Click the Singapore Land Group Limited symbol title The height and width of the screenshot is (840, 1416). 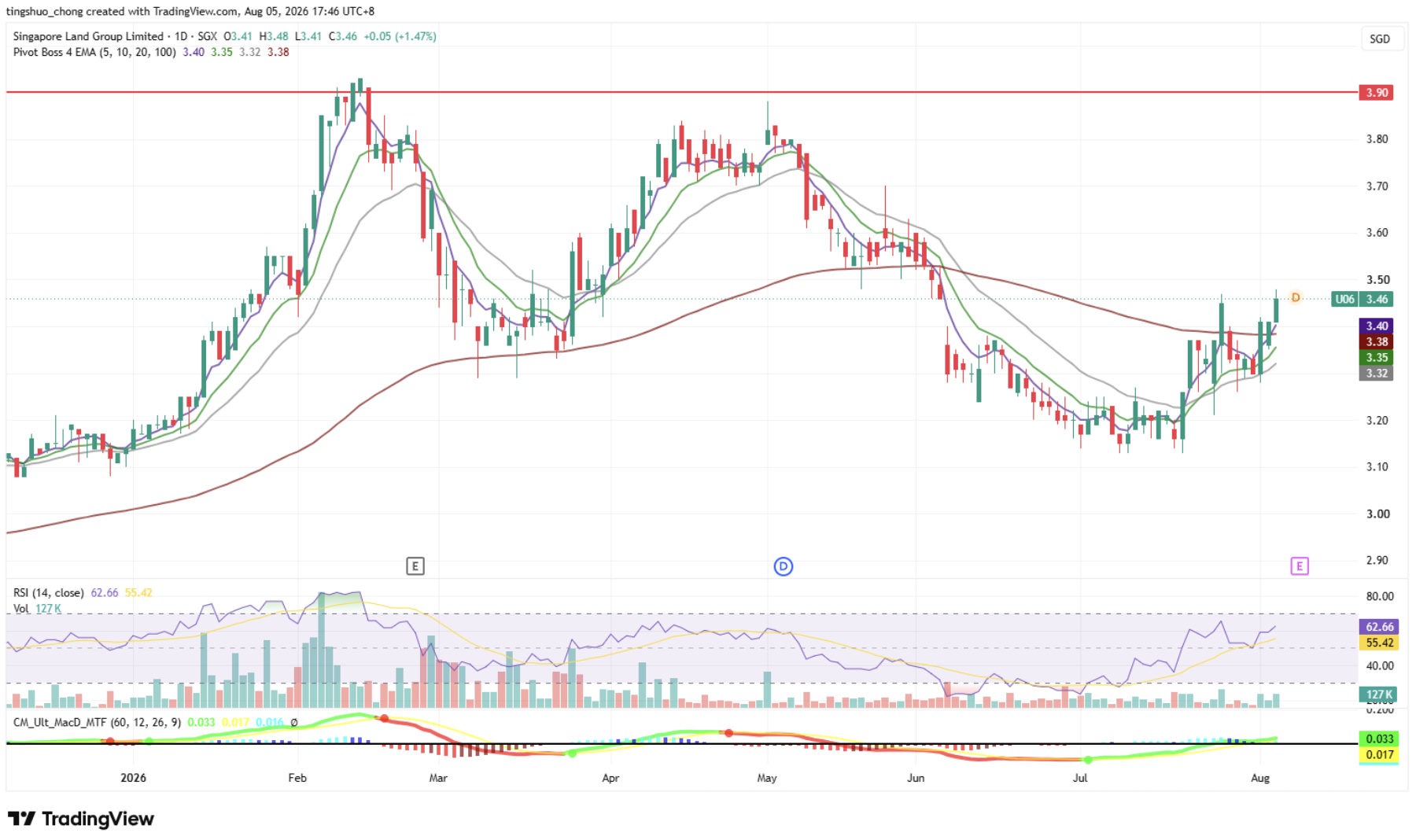tap(88, 36)
